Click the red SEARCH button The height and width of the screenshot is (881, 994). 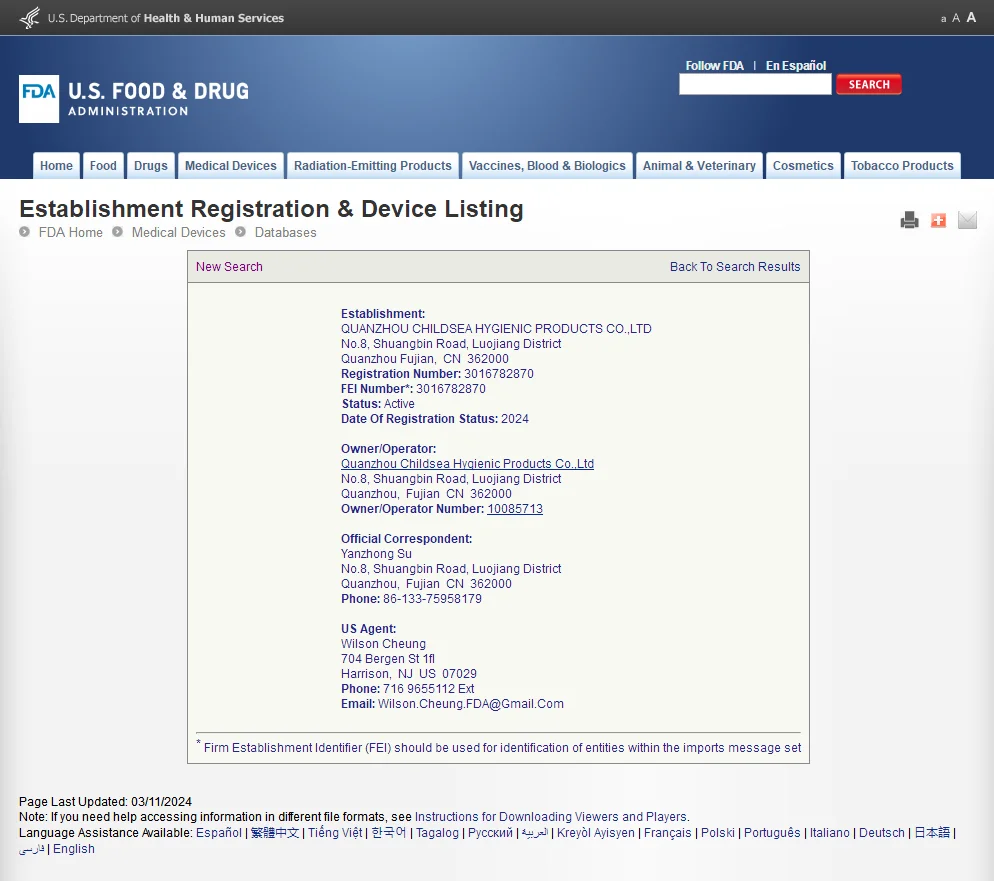point(868,84)
